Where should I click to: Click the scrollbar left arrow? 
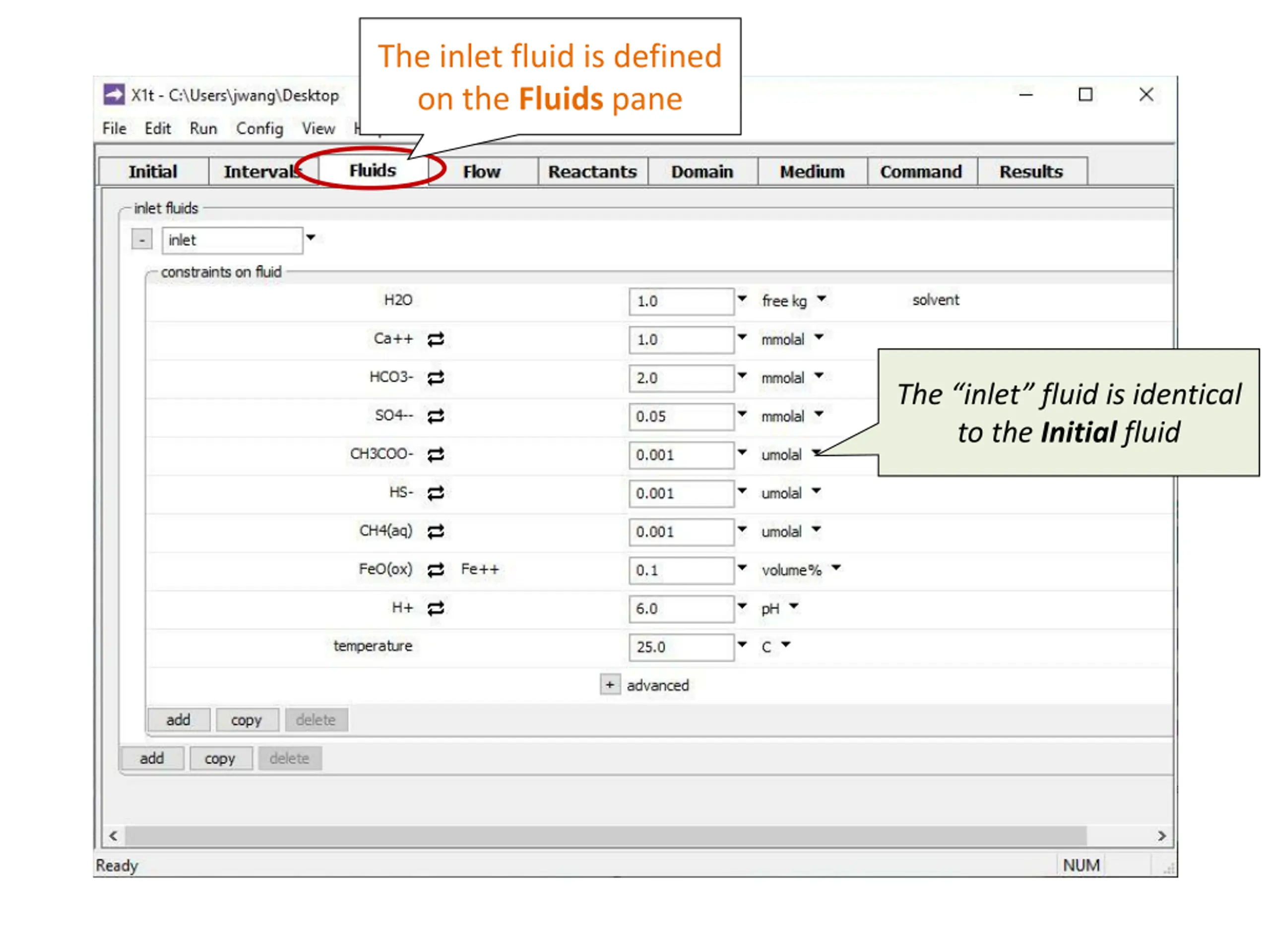(x=113, y=835)
